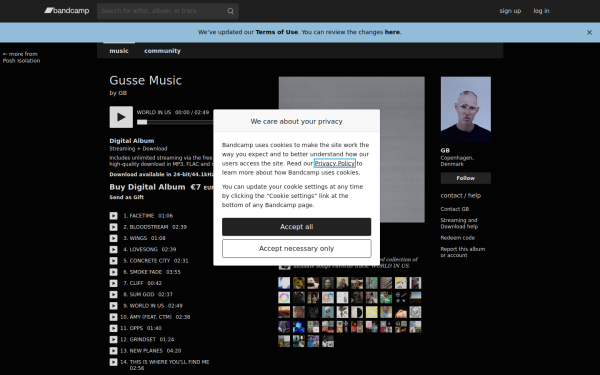Click the Follow button

click(466, 178)
